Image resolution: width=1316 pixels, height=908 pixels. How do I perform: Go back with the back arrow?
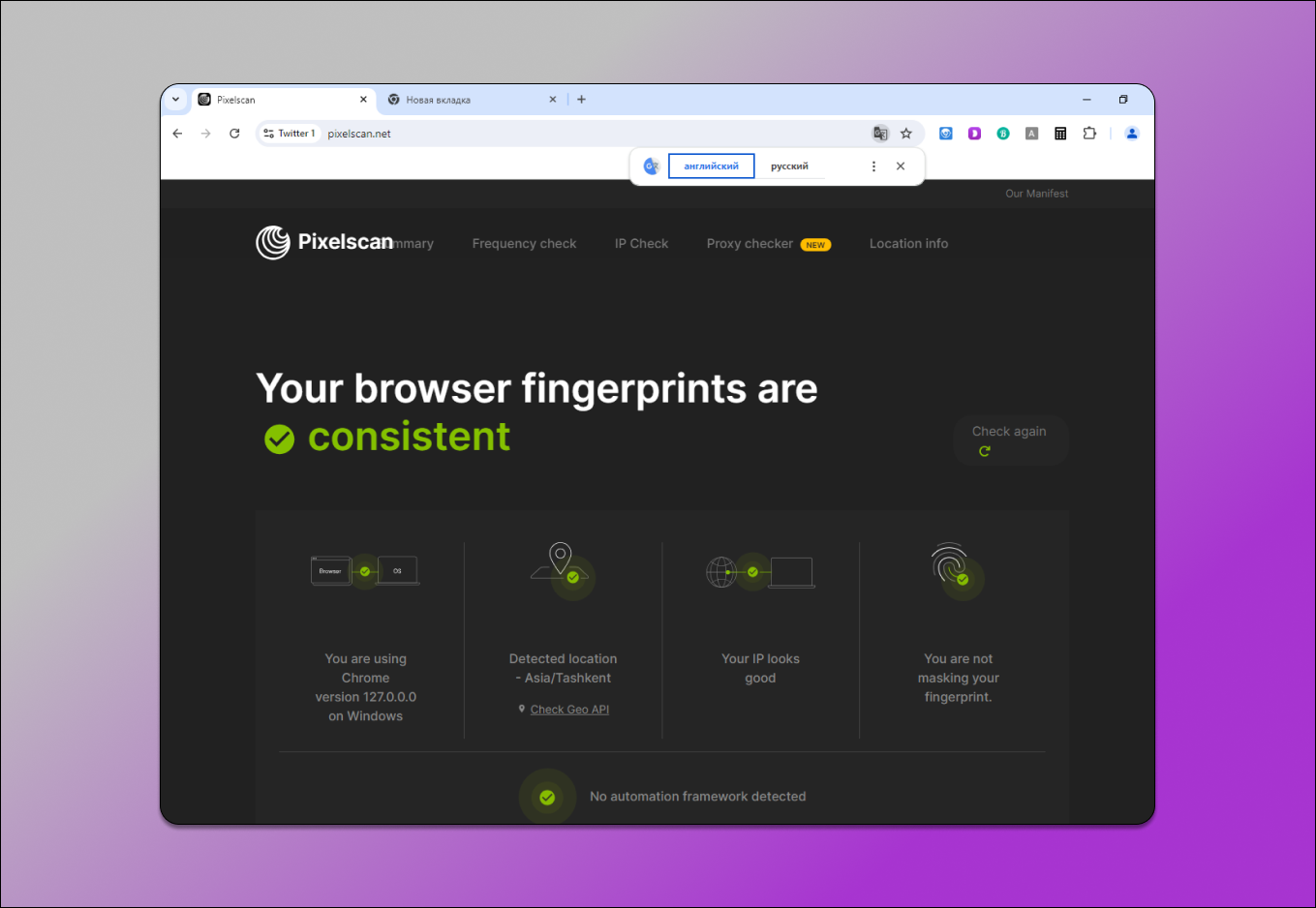click(x=177, y=134)
